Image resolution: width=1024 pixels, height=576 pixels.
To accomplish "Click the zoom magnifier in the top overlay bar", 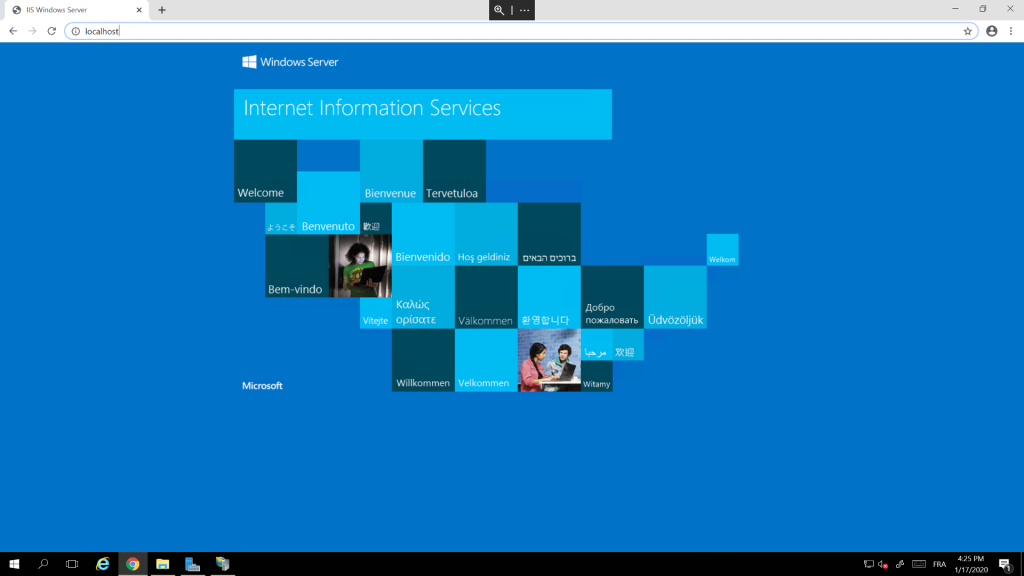I will tap(499, 10).
